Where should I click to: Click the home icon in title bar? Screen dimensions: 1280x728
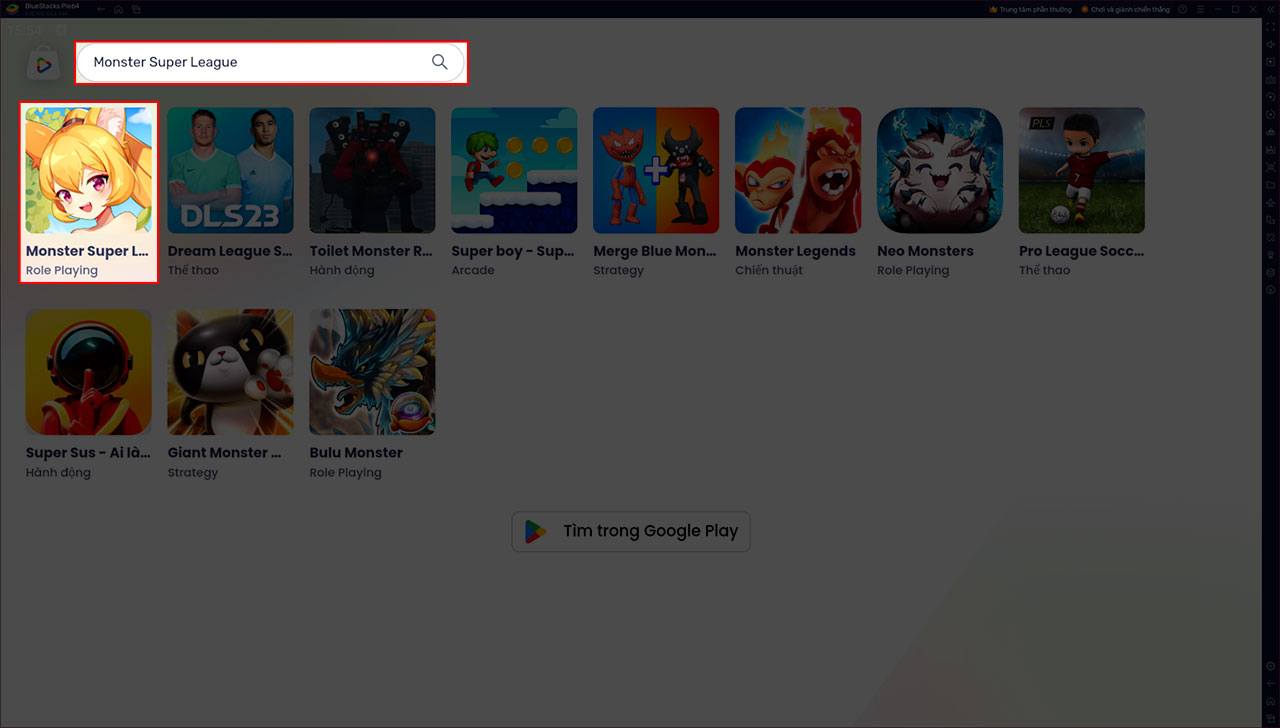click(118, 9)
